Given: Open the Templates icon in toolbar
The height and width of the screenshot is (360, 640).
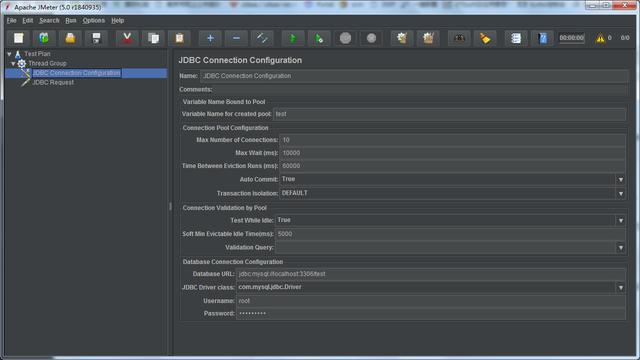Looking at the screenshot, I should 44,38.
